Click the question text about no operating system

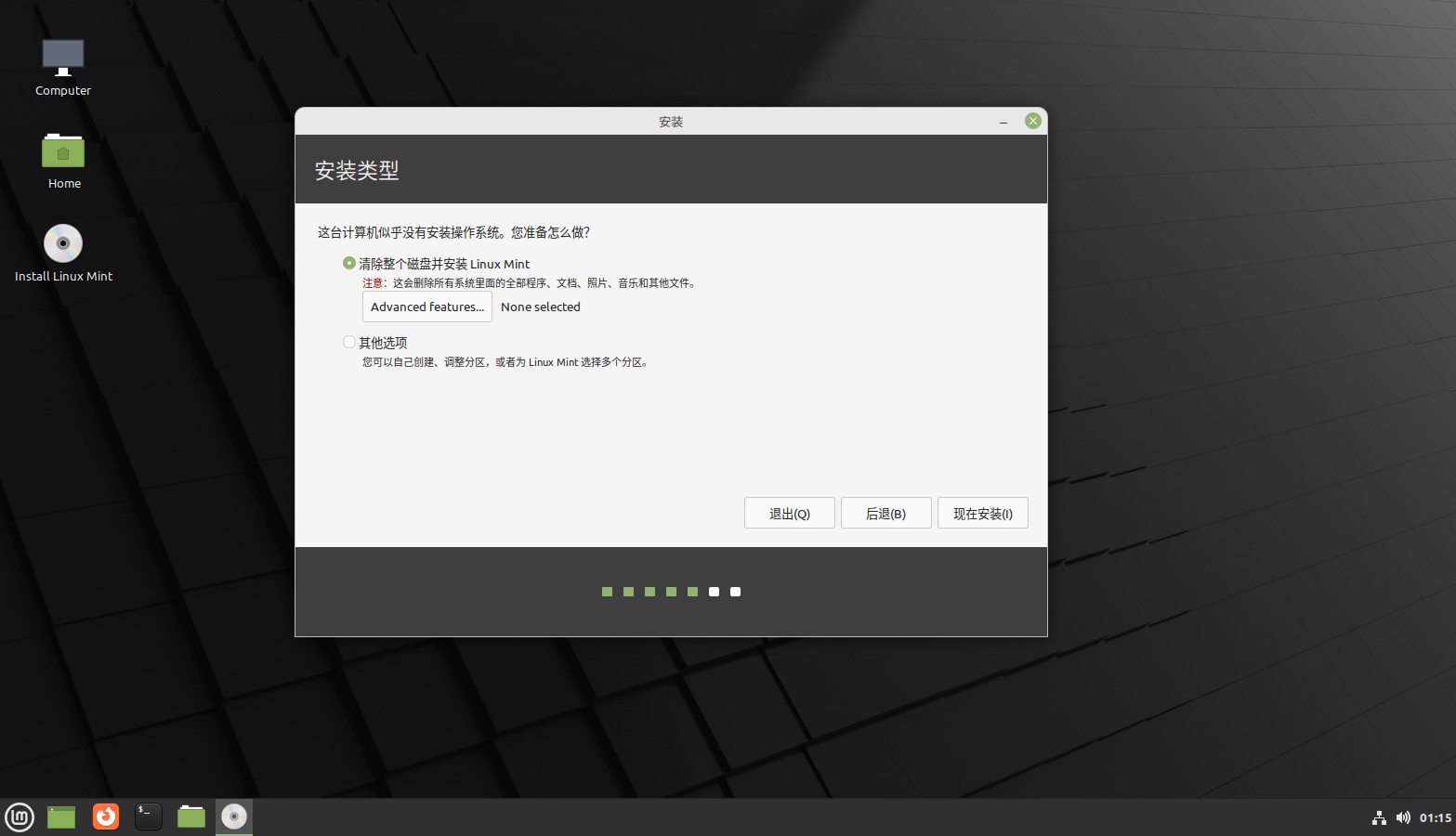pos(454,232)
